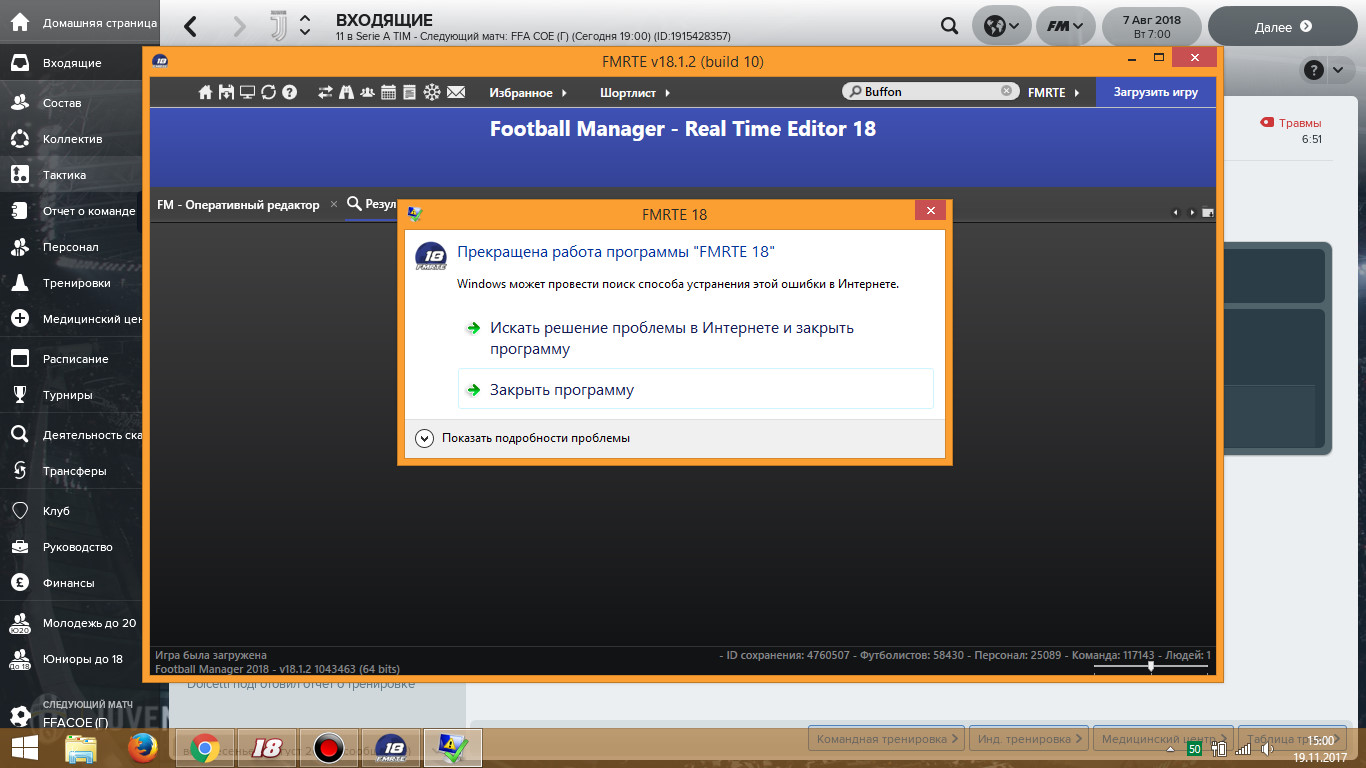Close the FMRTE 18 error dialog
Image resolution: width=1366 pixels, height=768 pixels.
tap(930, 210)
